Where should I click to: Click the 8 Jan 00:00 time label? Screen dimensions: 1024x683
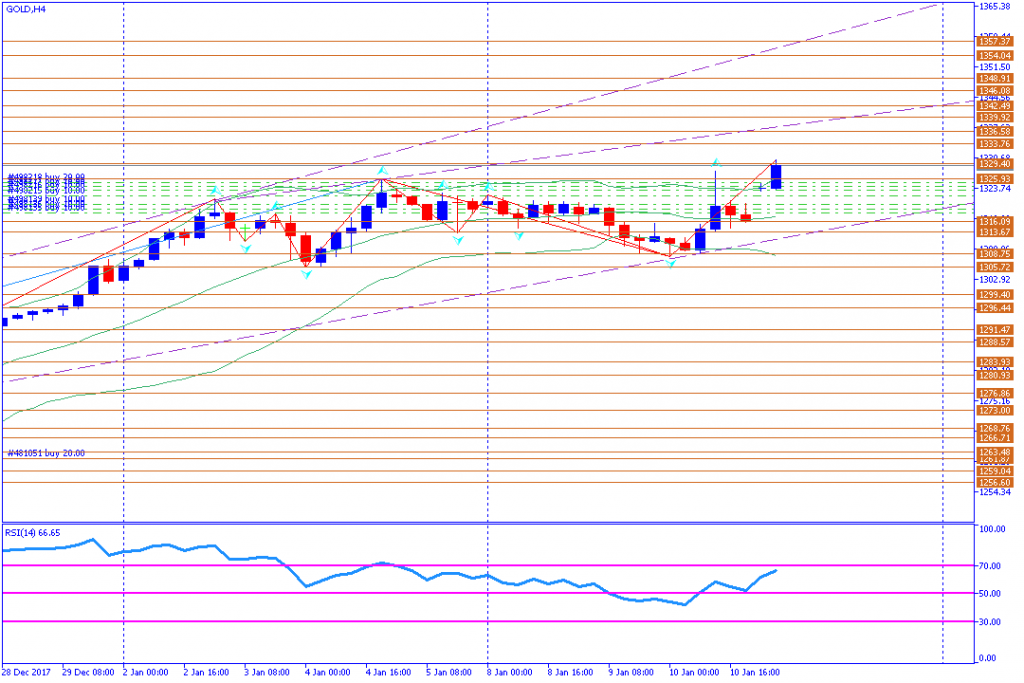509,673
